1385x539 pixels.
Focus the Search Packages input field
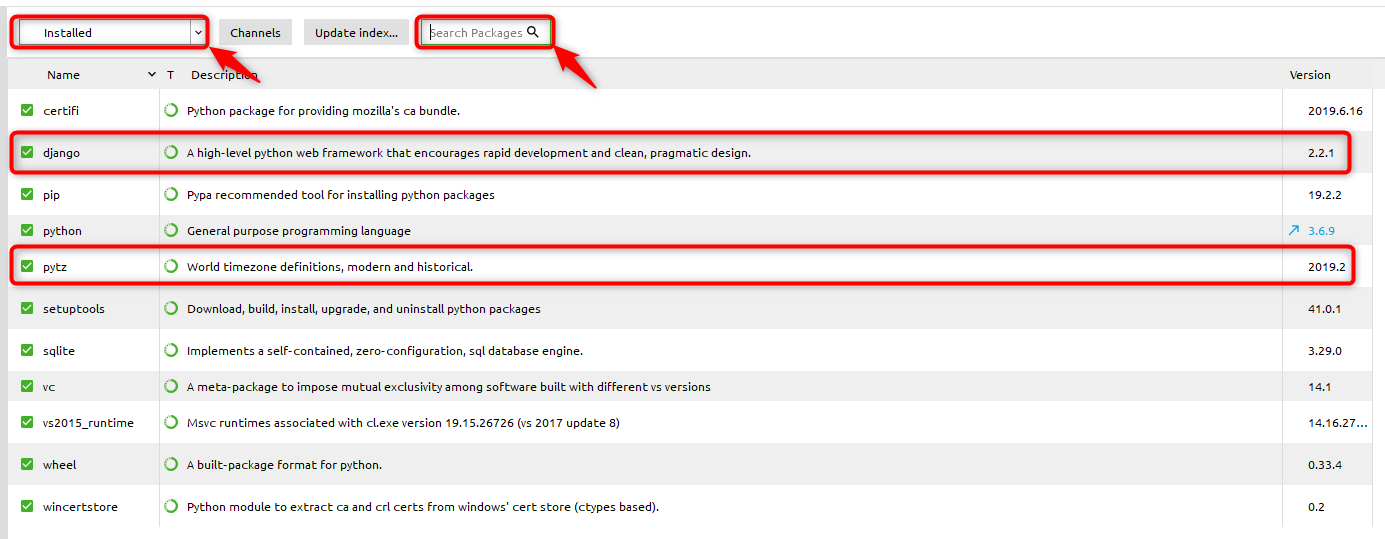[476, 33]
